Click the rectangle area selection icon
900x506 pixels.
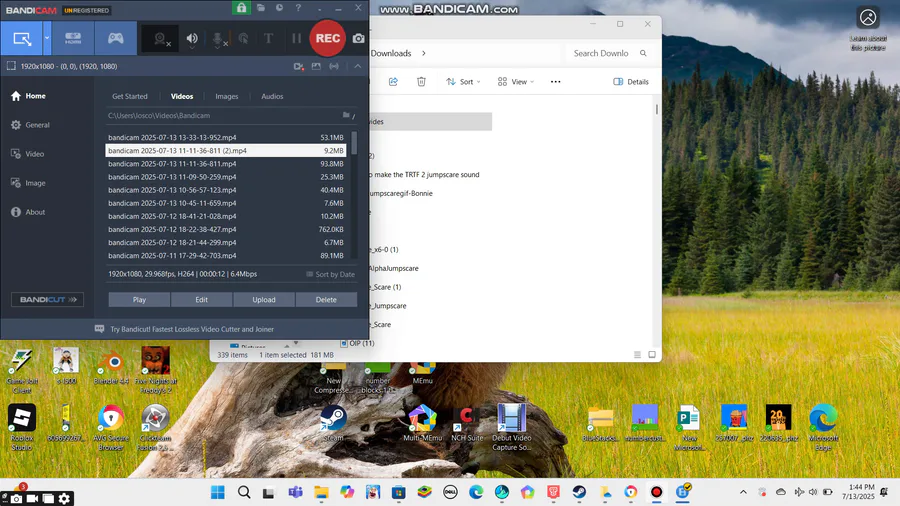tap(11, 66)
